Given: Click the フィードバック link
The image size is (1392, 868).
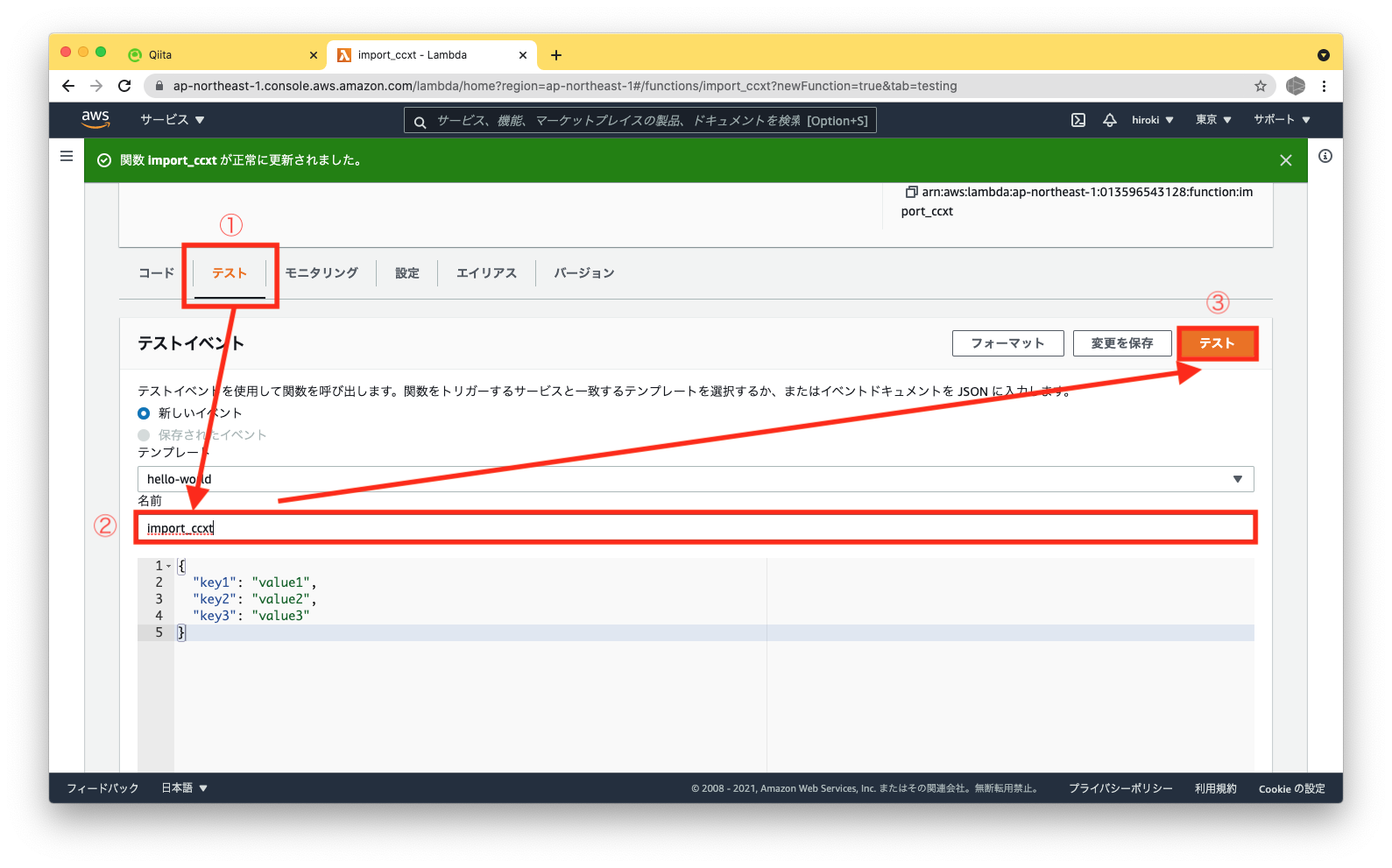Looking at the screenshot, I should pyautogui.click(x=102, y=788).
